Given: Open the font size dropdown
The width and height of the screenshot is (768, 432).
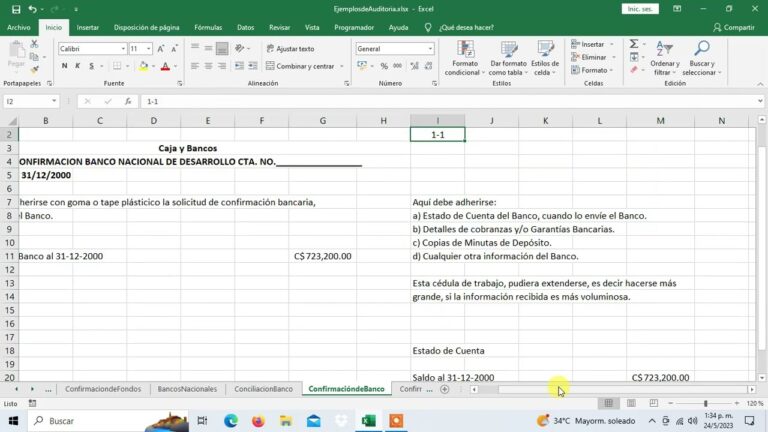Looking at the screenshot, I should (149, 48).
